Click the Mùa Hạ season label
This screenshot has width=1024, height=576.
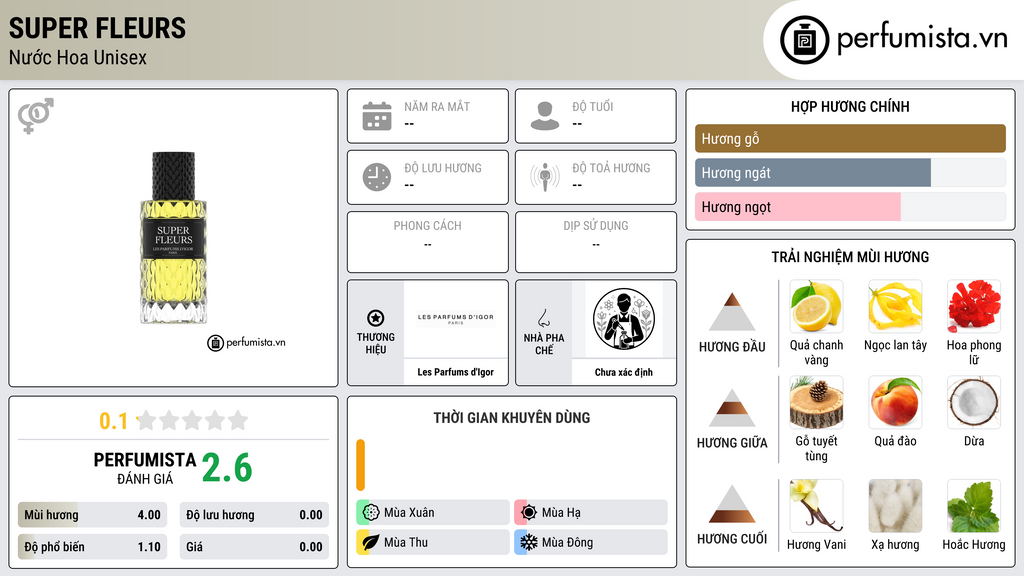[561, 513]
